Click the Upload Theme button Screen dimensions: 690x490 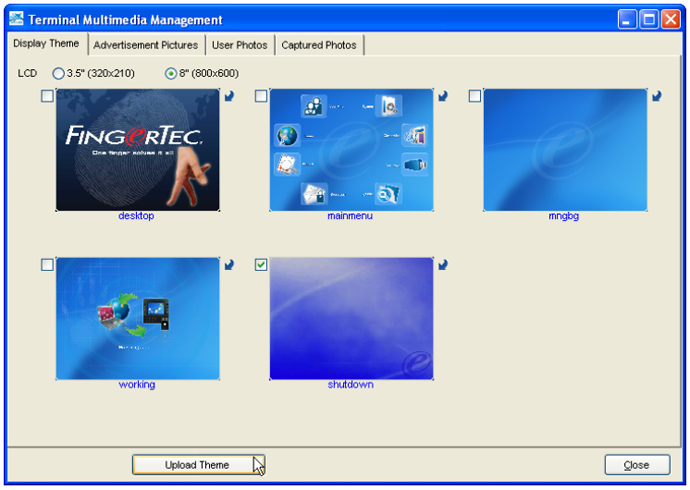point(198,465)
